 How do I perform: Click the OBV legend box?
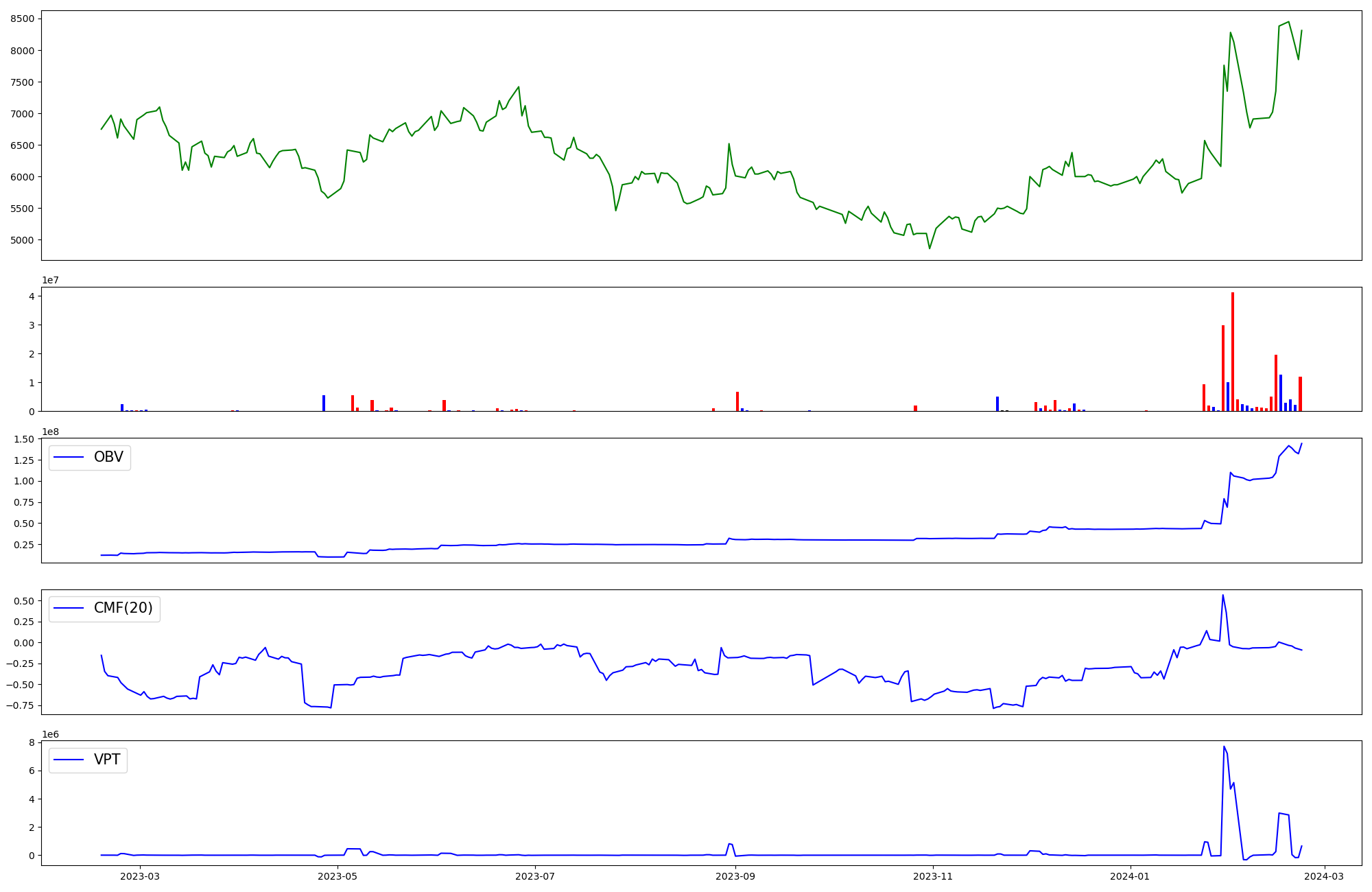89,457
